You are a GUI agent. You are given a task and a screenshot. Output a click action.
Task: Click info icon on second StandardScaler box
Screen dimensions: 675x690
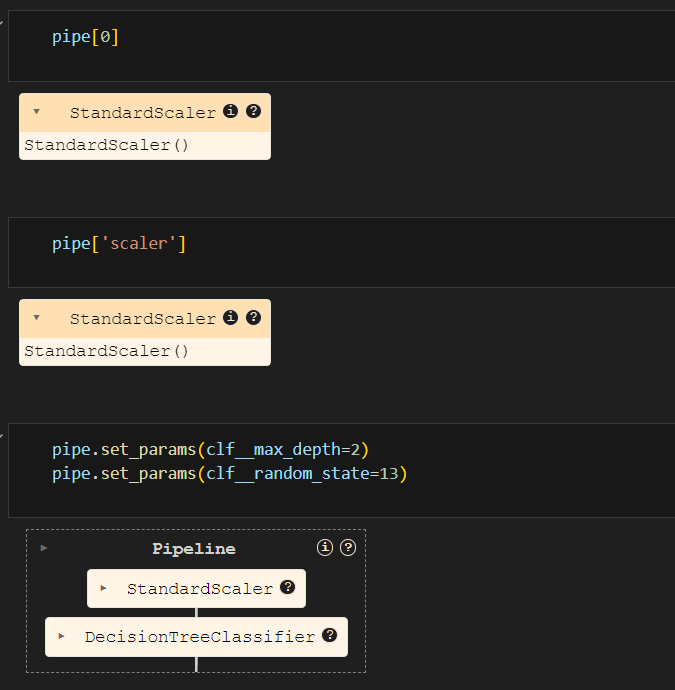tap(230, 317)
